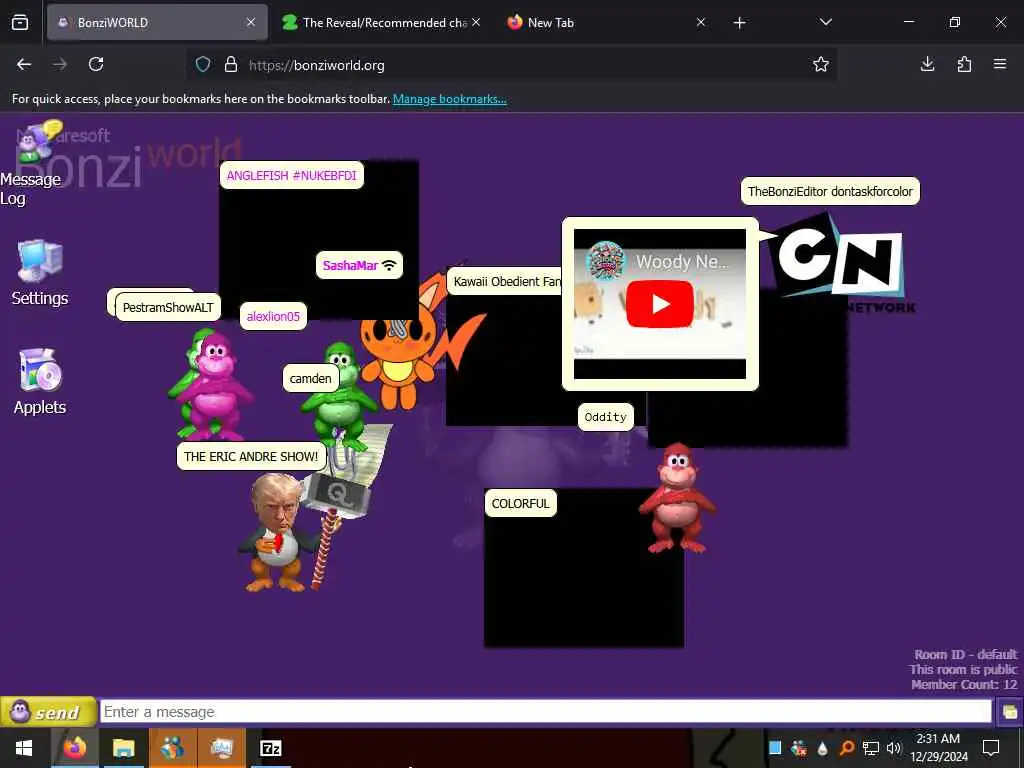Click the alexlion05 name tag
This screenshot has height=768, width=1024.
(x=273, y=316)
